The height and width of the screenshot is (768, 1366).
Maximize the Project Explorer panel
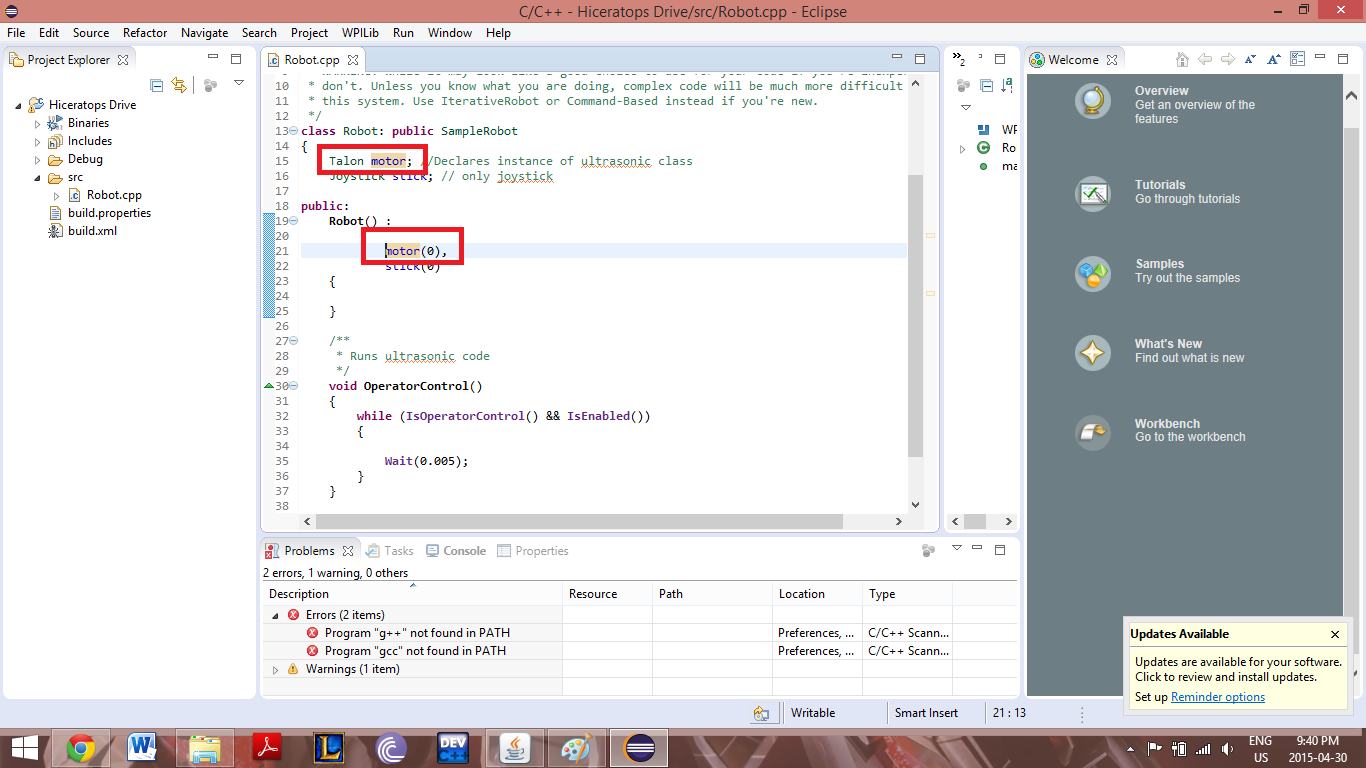point(236,59)
